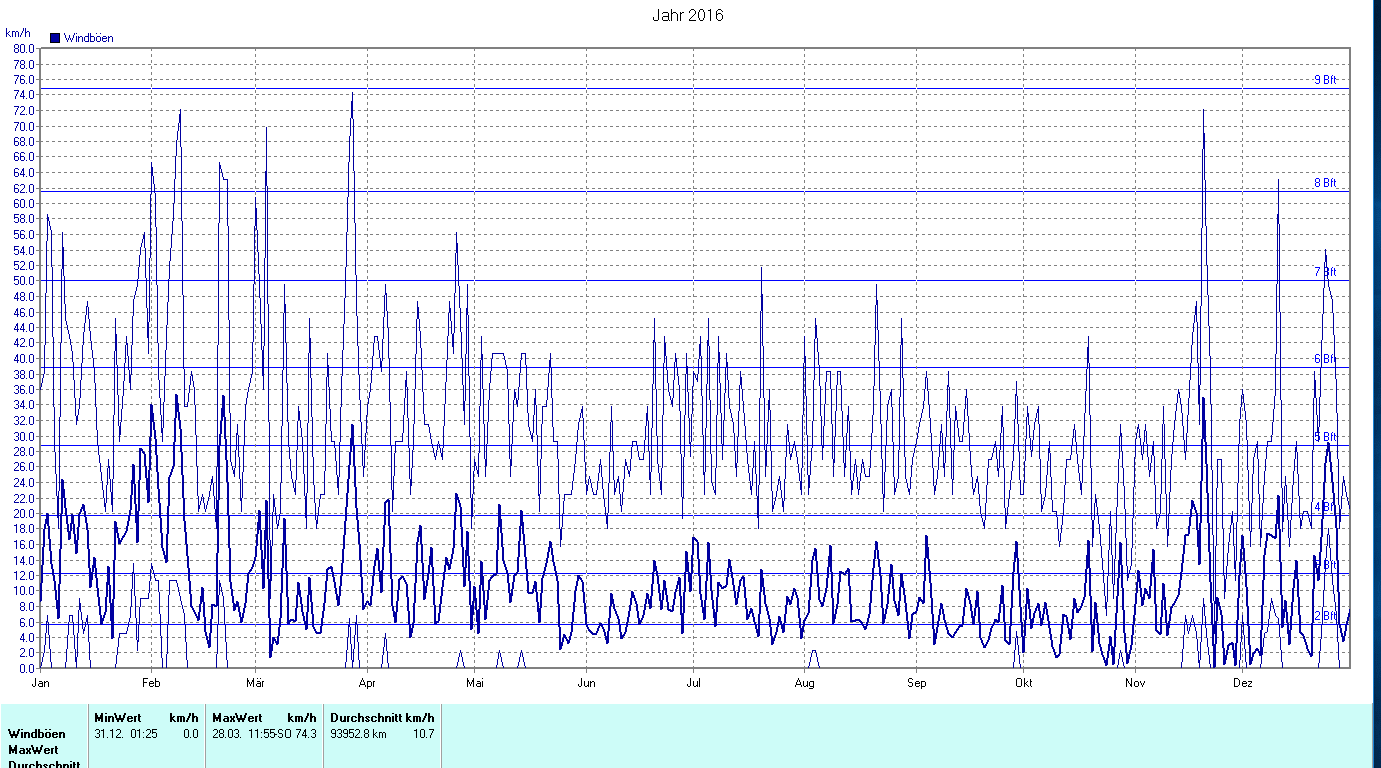The width and height of the screenshot is (1381, 768).
Task: Click the '6 Bft' Beaufort line label
Action: coord(1325,359)
